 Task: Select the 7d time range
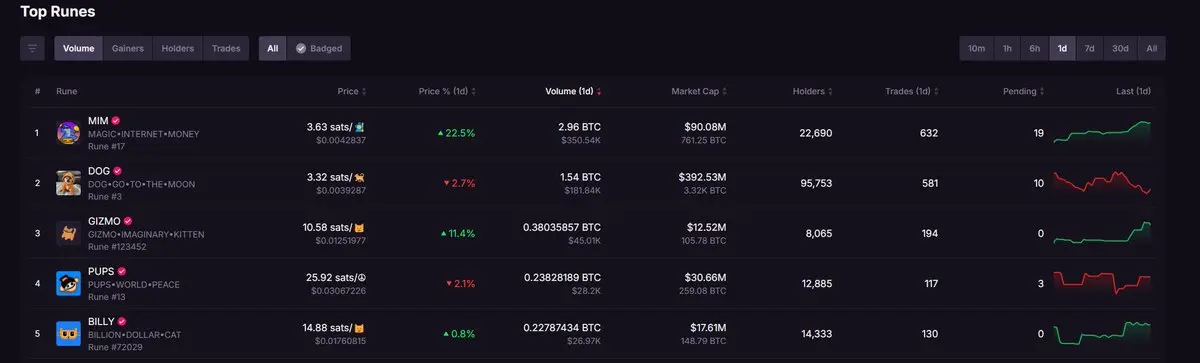click(1090, 48)
